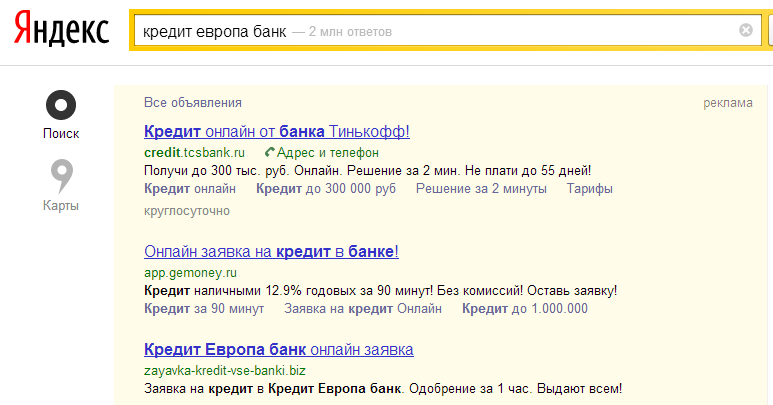Open the Заявка на кредит Онлайн sitelink
Screen dimensions: 773x405
[363, 309]
